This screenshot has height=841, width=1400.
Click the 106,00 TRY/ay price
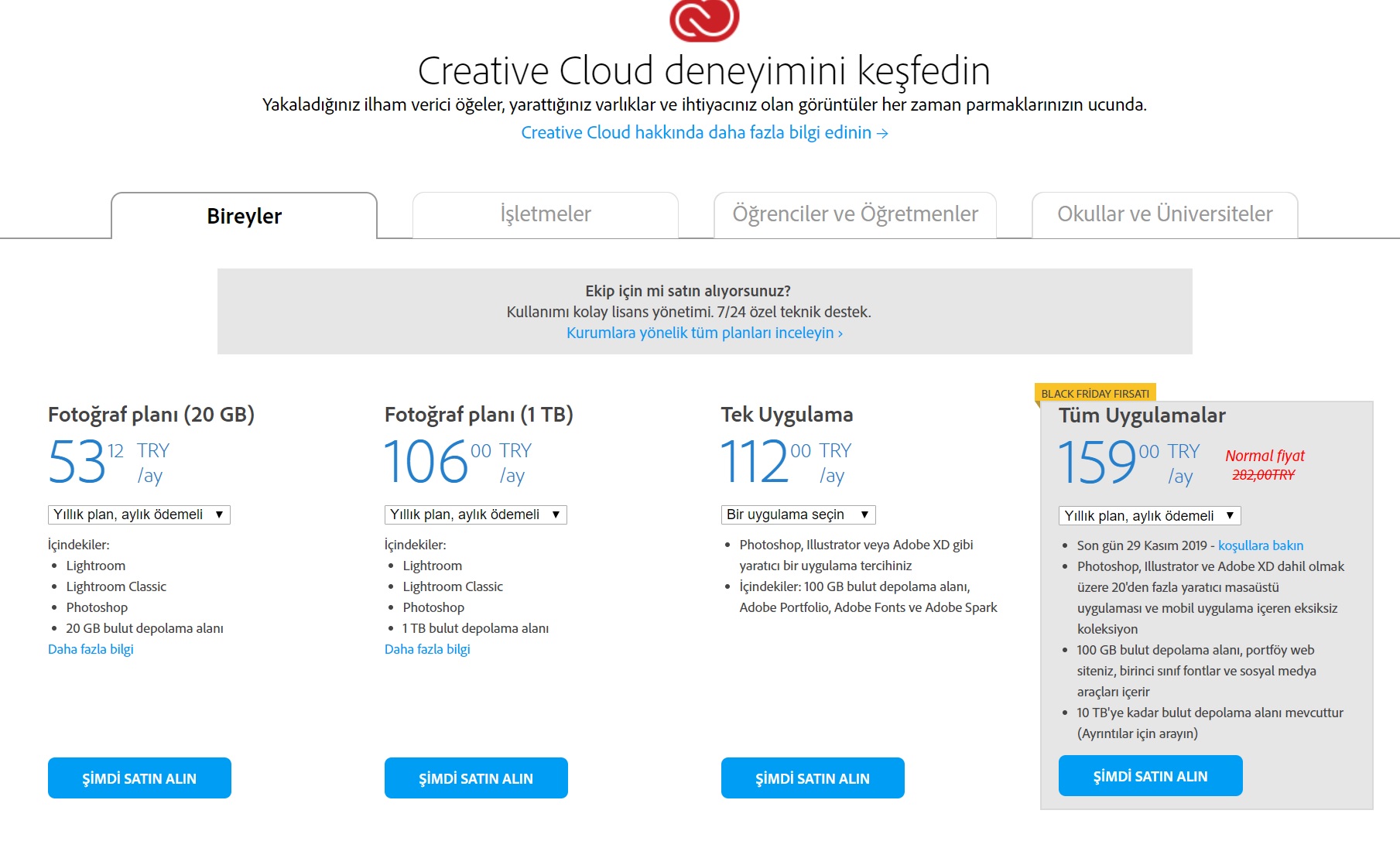pos(458,462)
